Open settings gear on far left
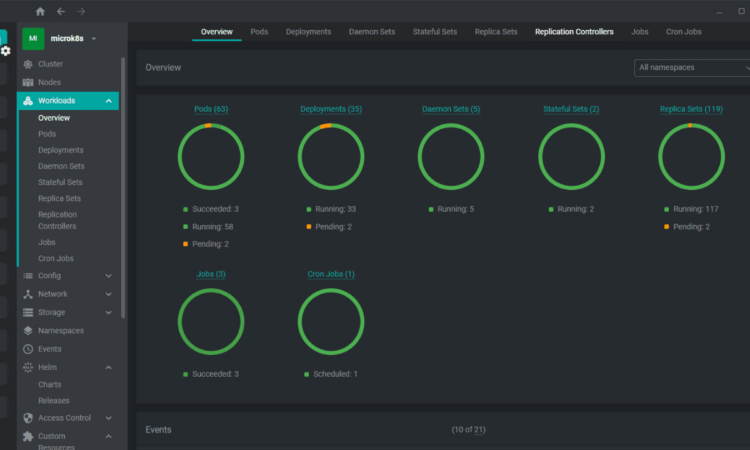Screen dimensions: 750x450 click(6, 50)
